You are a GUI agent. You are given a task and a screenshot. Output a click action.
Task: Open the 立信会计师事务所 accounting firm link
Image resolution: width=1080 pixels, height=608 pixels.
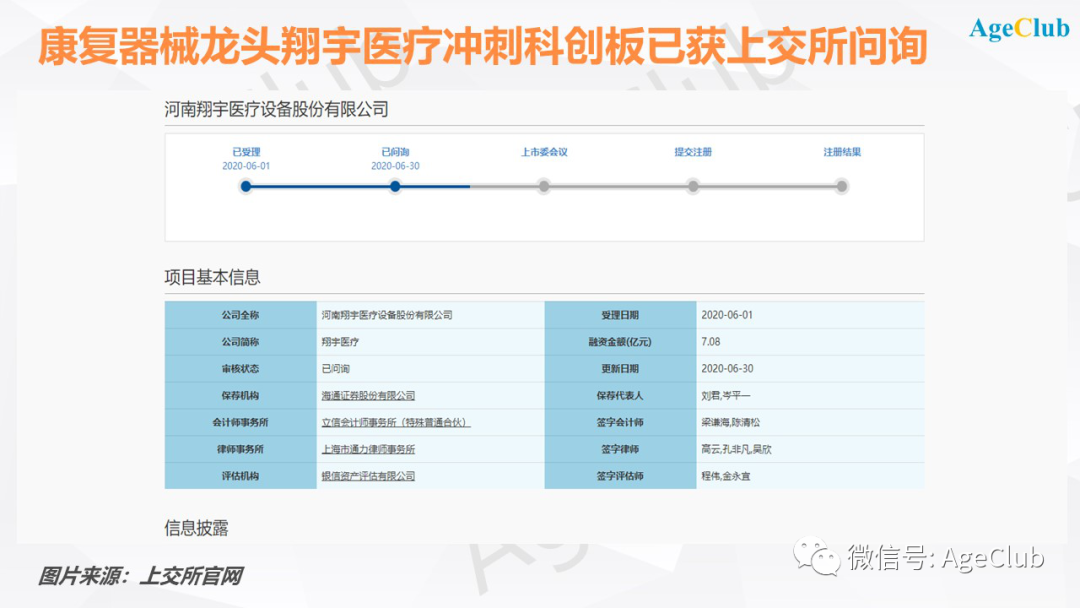pyautogui.click(x=395, y=423)
